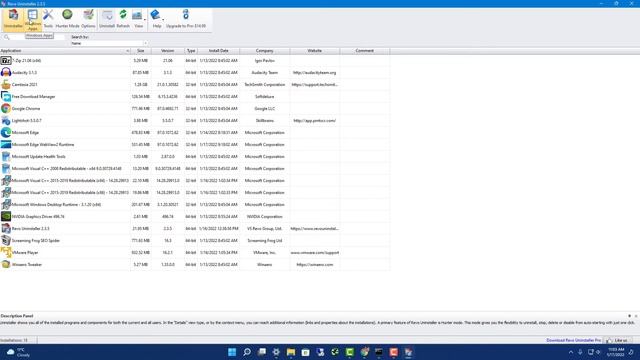
Task: Open Settings gear in the taskbar
Action: (x=276, y=352)
